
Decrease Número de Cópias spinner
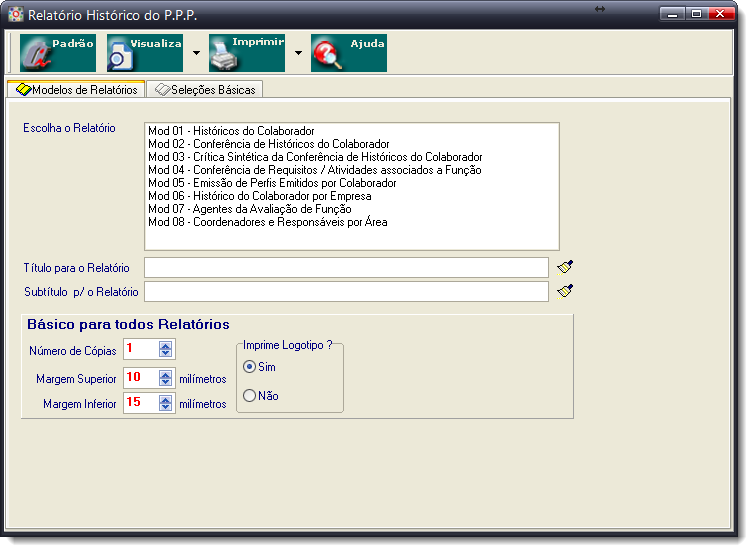coord(165,353)
